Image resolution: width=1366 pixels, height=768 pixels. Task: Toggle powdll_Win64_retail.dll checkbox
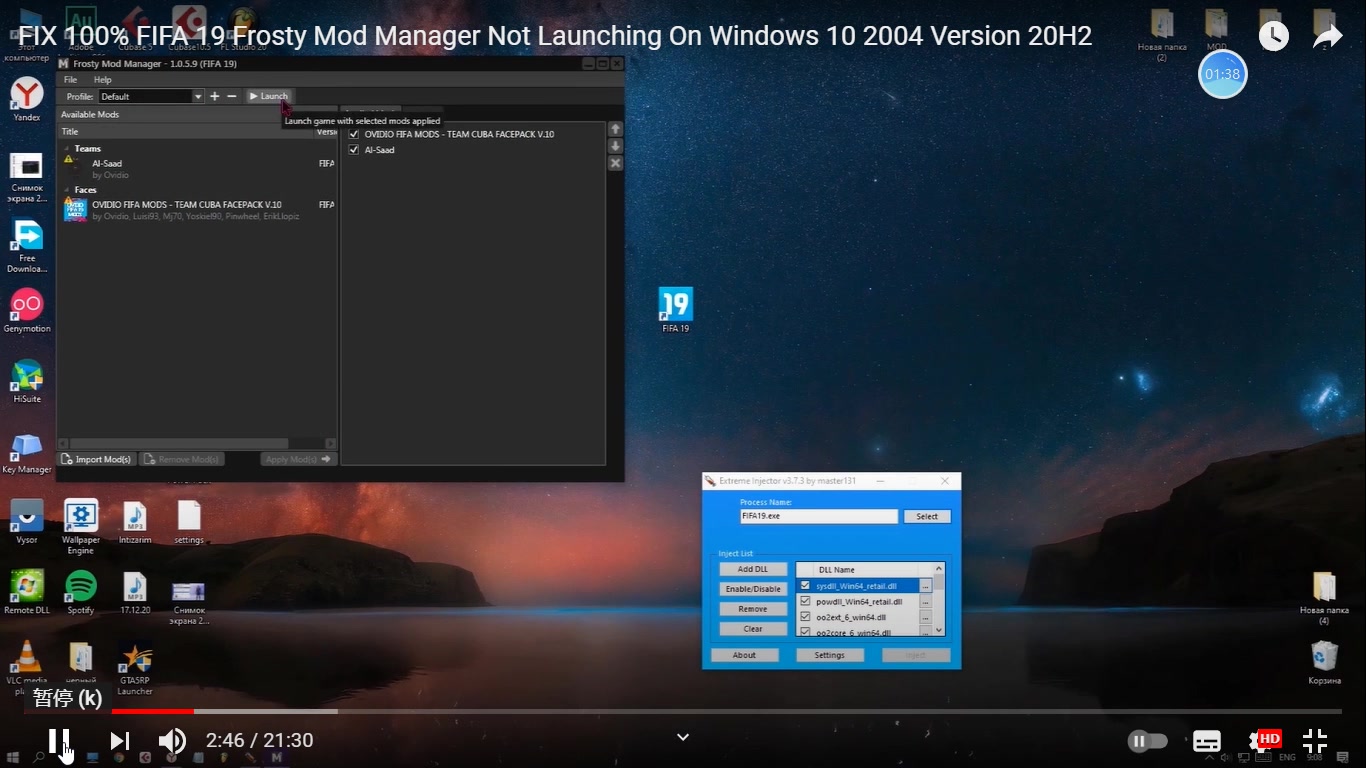click(x=805, y=601)
